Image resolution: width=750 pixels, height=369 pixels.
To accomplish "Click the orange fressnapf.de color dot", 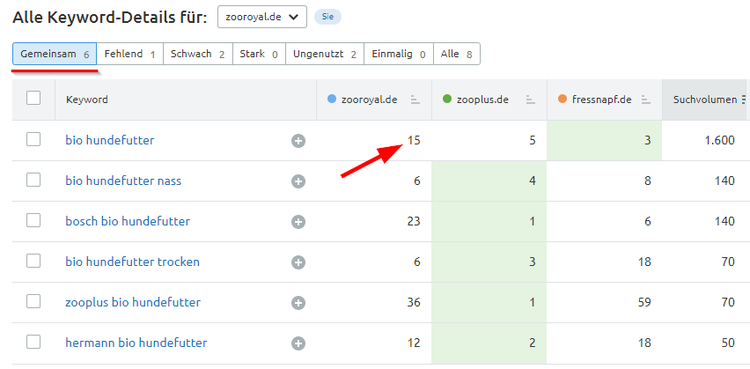I will pyautogui.click(x=562, y=100).
